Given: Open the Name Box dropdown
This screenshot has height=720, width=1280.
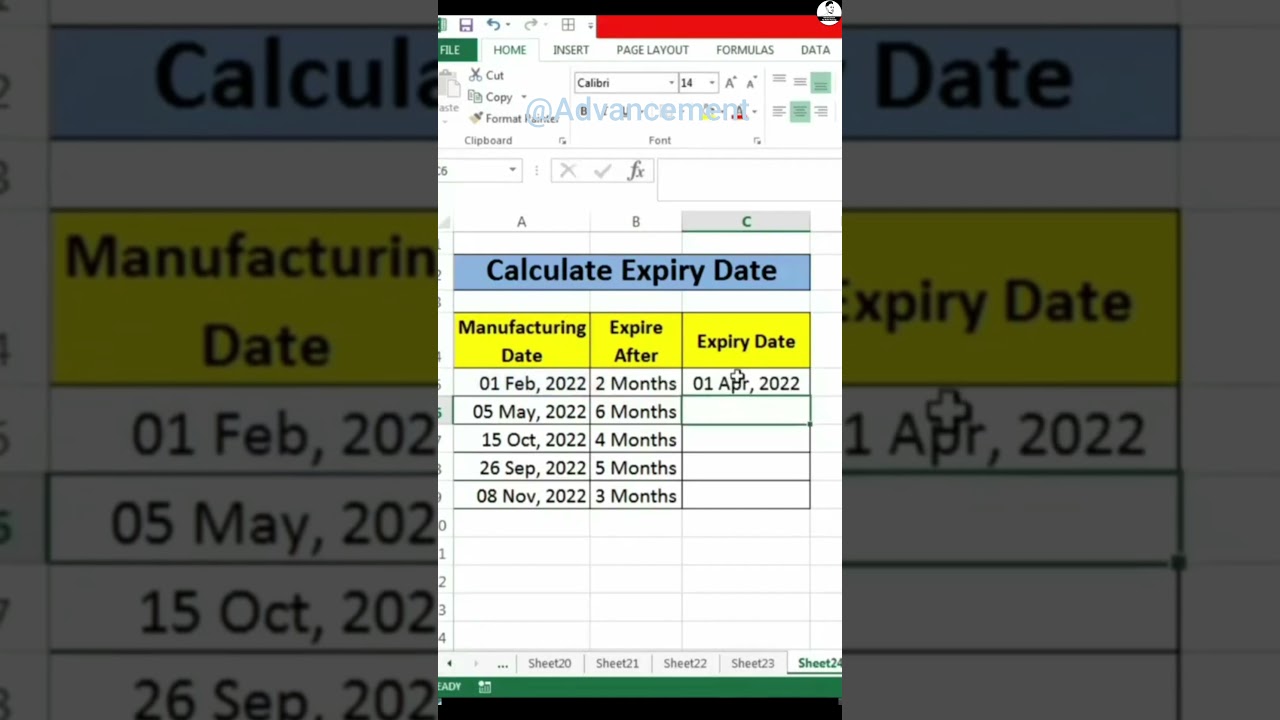Looking at the screenshot, I should point(512,171).
